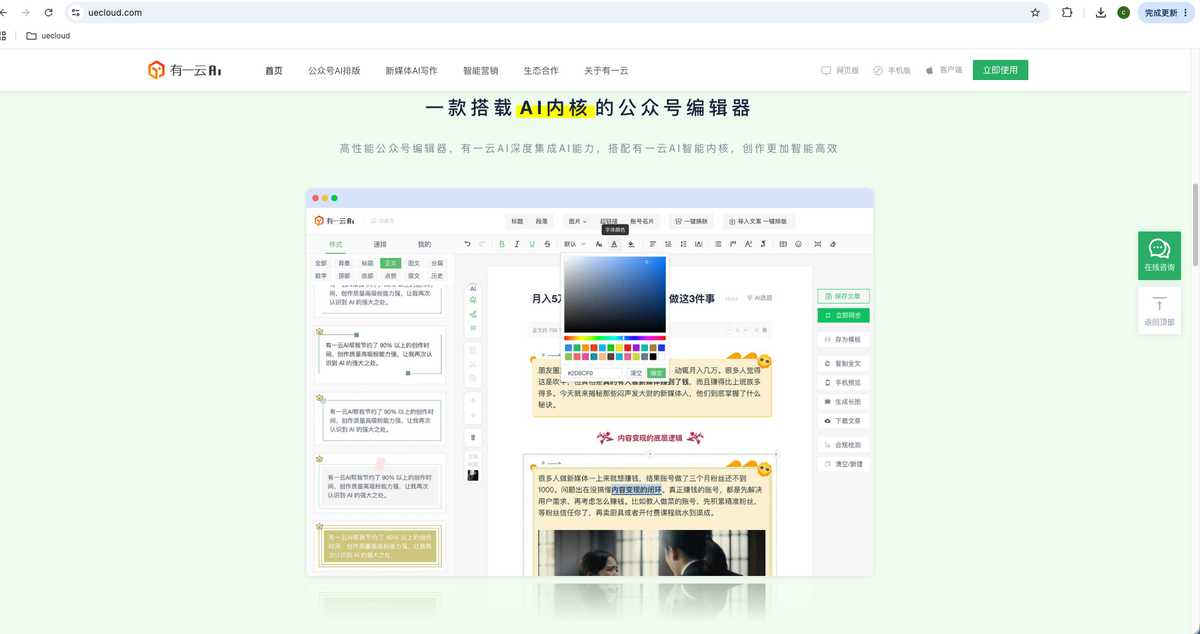Click 一键换肤 in the editor top bar

pos(692,221)
